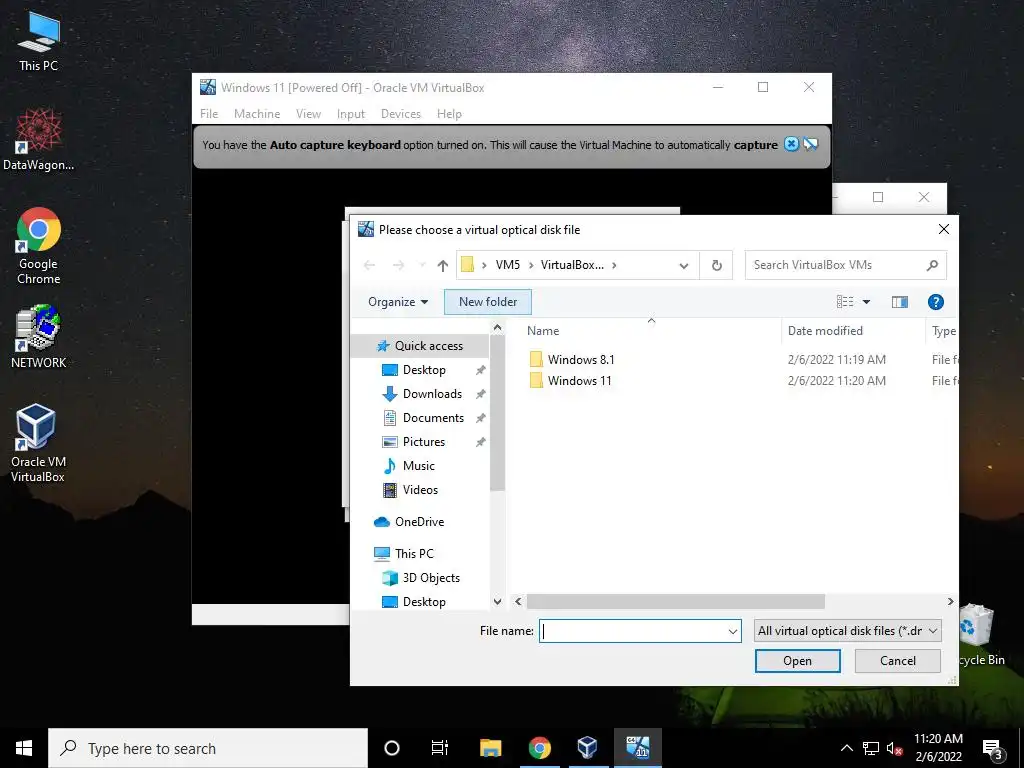1024x768 pixels.
Task: Open view options dropdown arrow
Action: pyautogui.click(x=866, y=302)
